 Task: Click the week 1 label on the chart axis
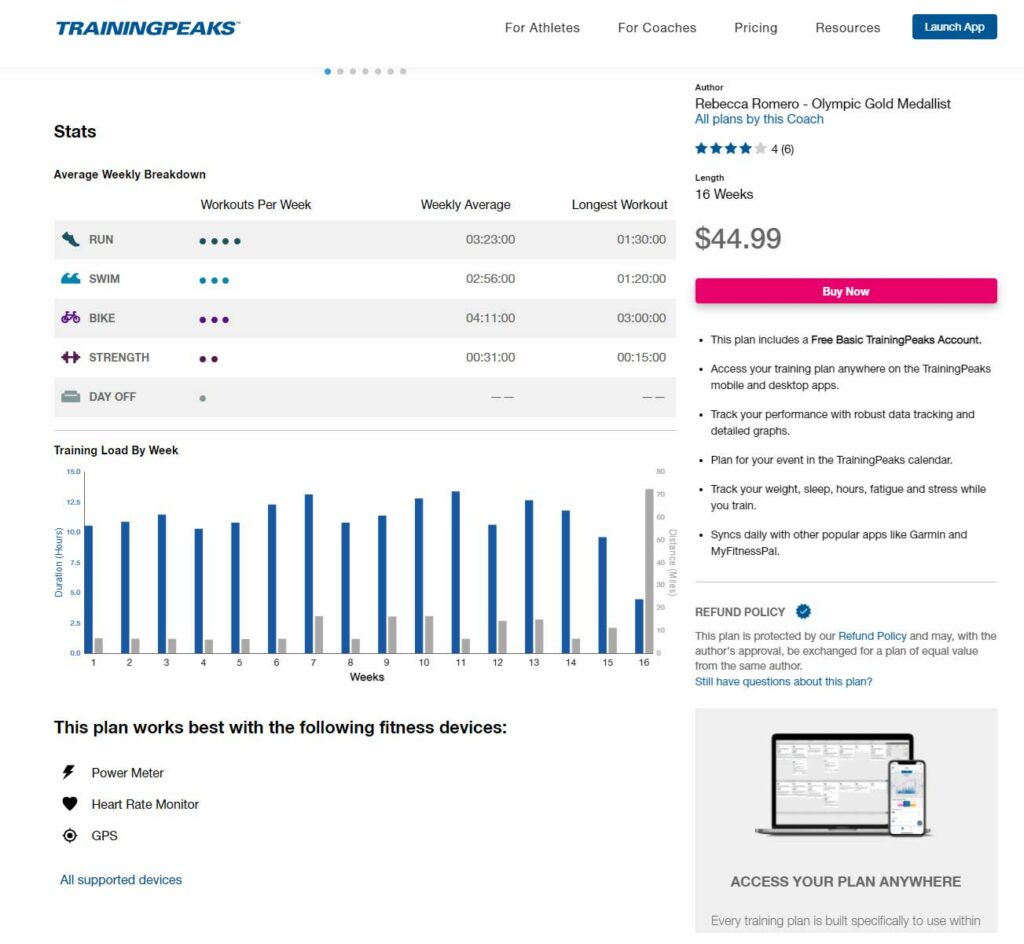coord(93,662)
